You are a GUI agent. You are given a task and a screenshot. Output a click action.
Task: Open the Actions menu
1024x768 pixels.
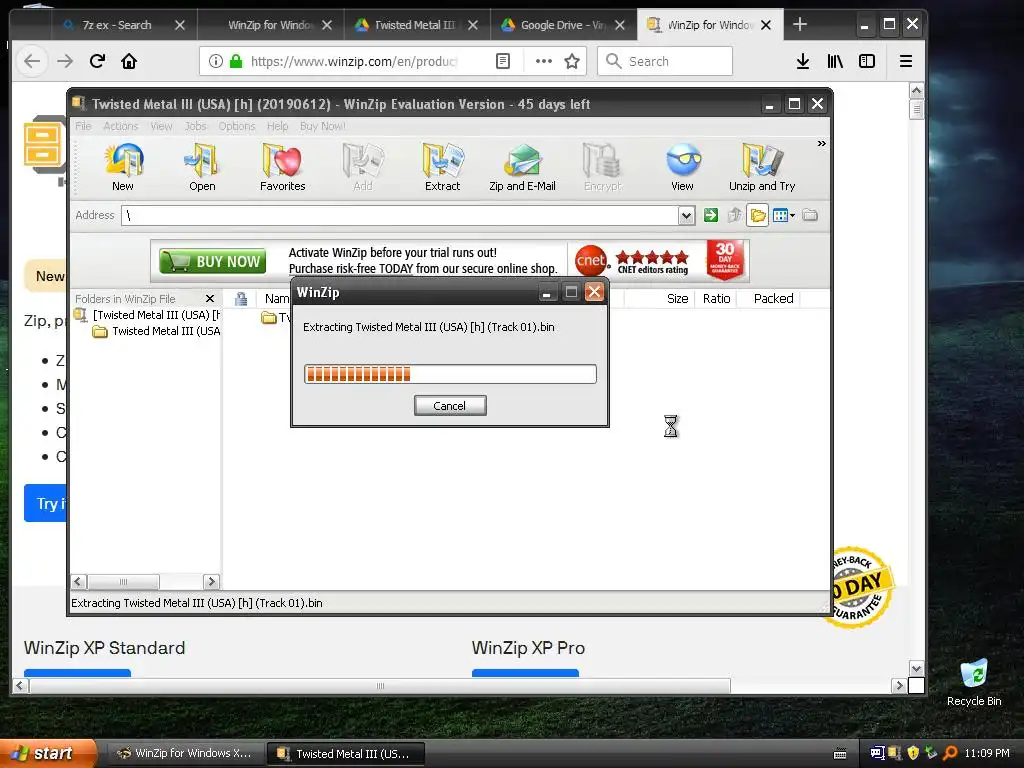(121, 126)
